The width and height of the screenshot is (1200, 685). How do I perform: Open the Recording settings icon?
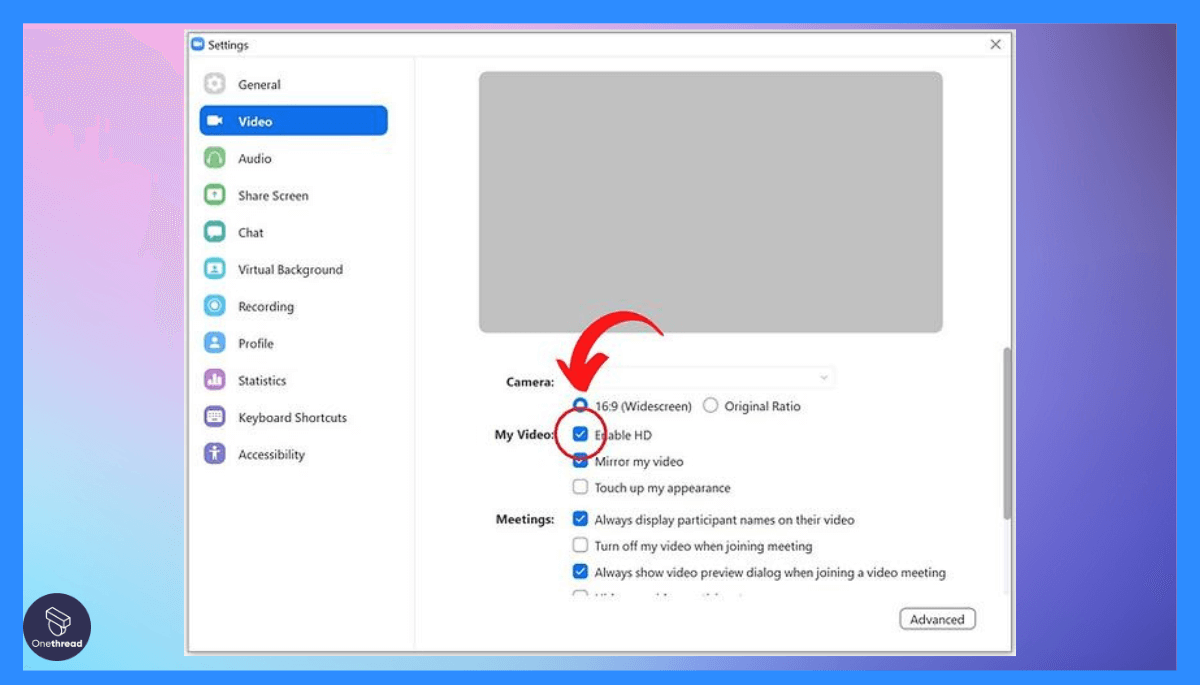[x=214, y=306]
